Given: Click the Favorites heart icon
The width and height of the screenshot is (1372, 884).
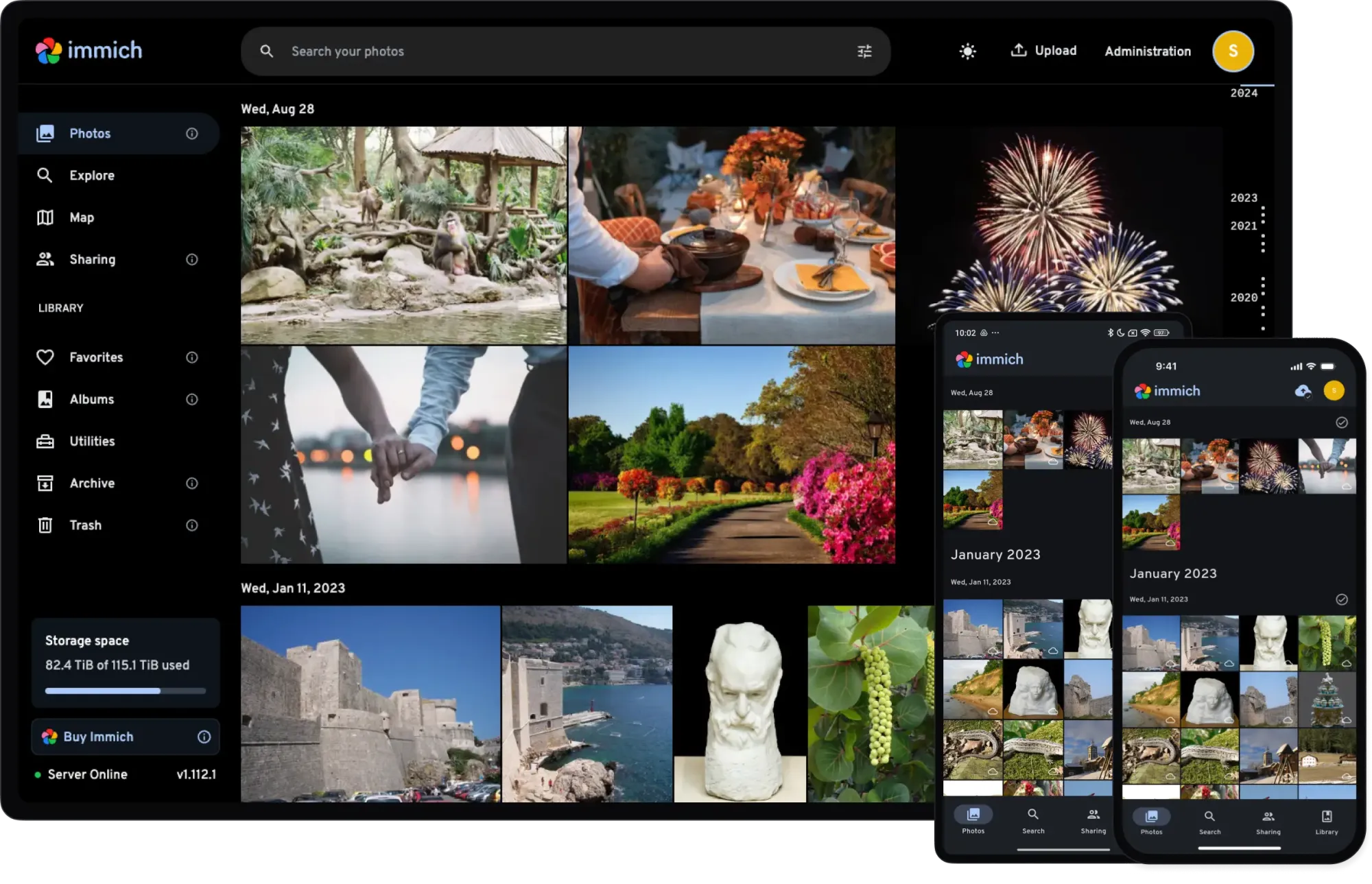Looking at the screenshot, I should coord(45,357).
